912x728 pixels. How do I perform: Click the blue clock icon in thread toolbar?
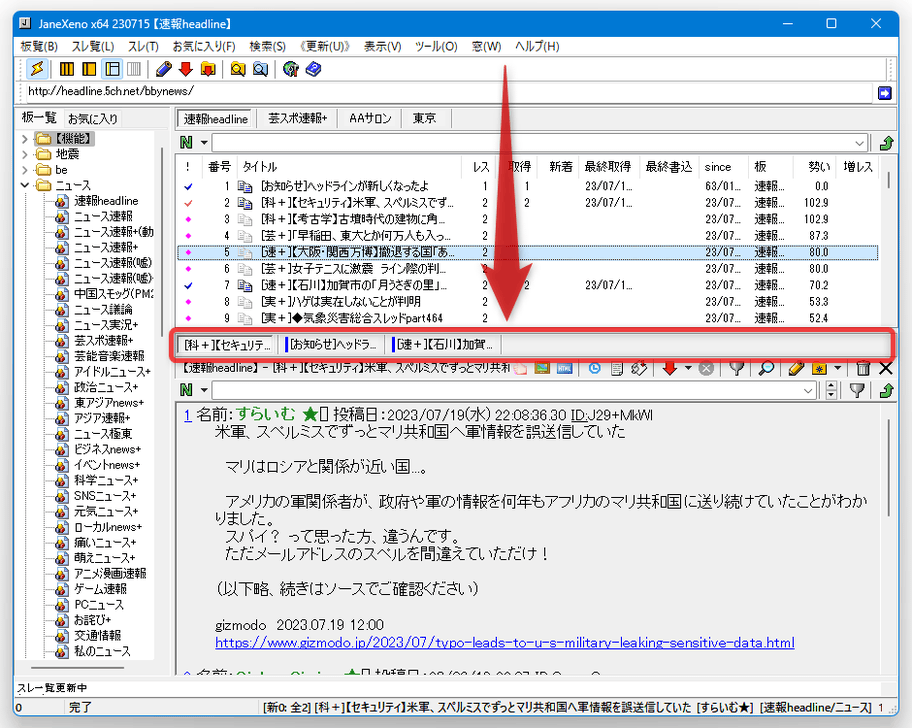[594, 368]
